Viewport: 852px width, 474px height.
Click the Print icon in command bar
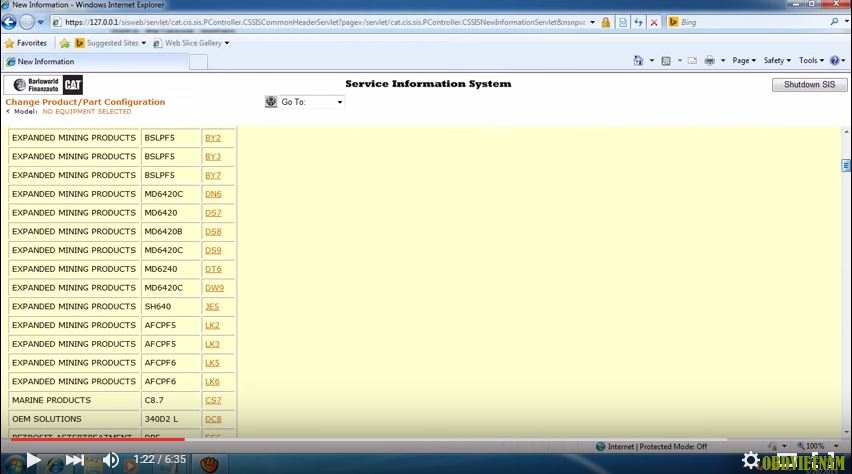709,61
